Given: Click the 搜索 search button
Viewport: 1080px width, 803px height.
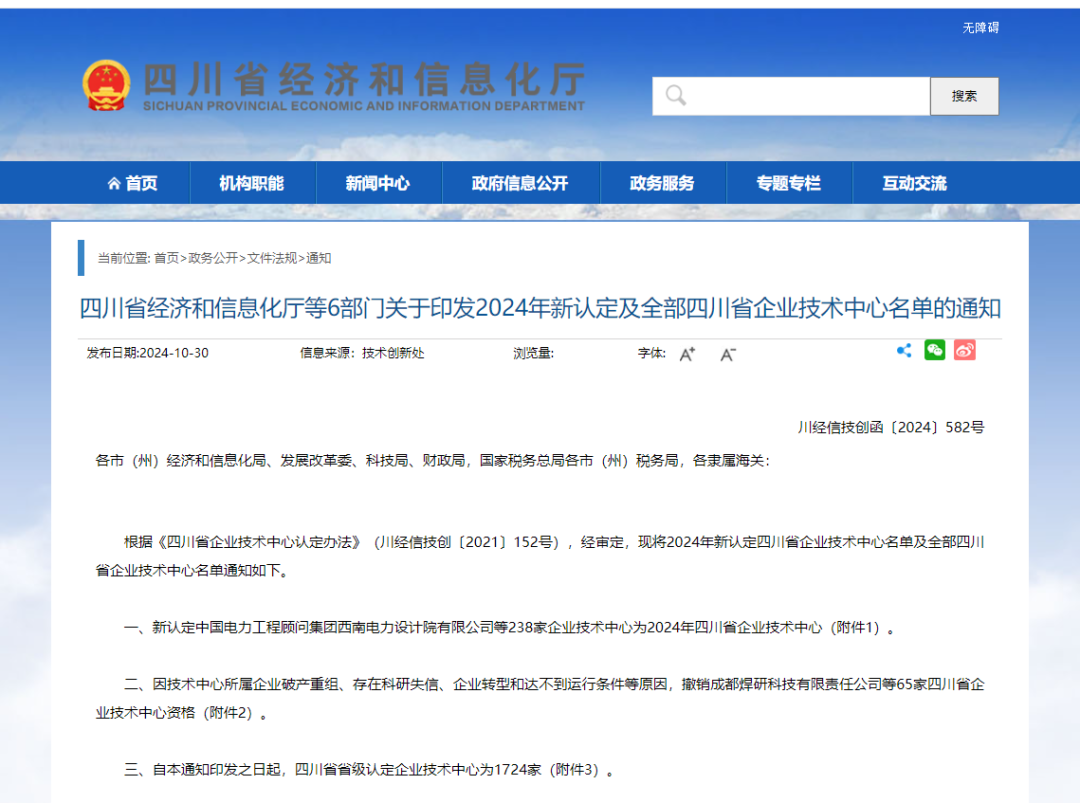Looking at the screenshot, I should 964,95.
